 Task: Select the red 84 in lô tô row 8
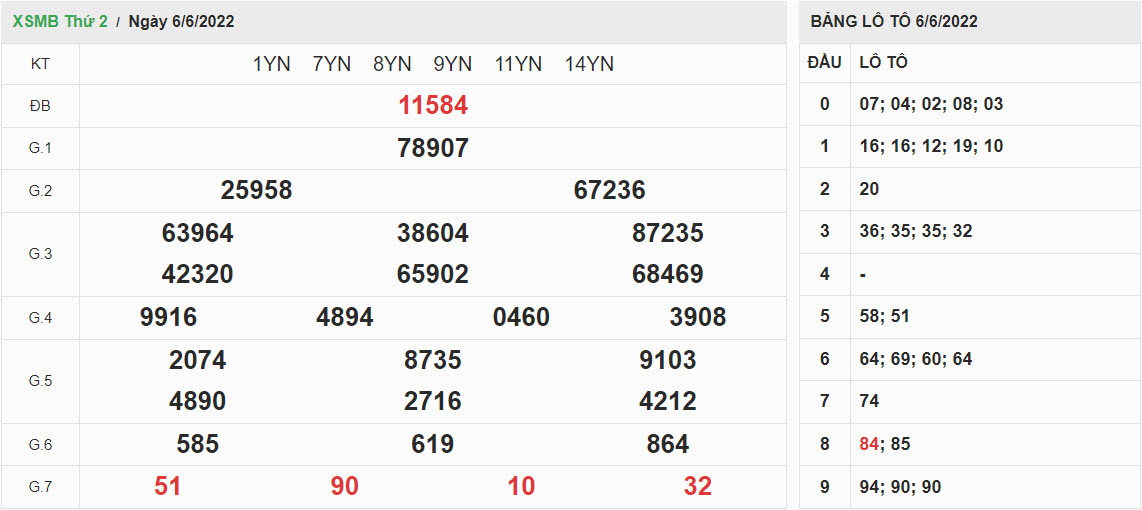tap(868, 444)
